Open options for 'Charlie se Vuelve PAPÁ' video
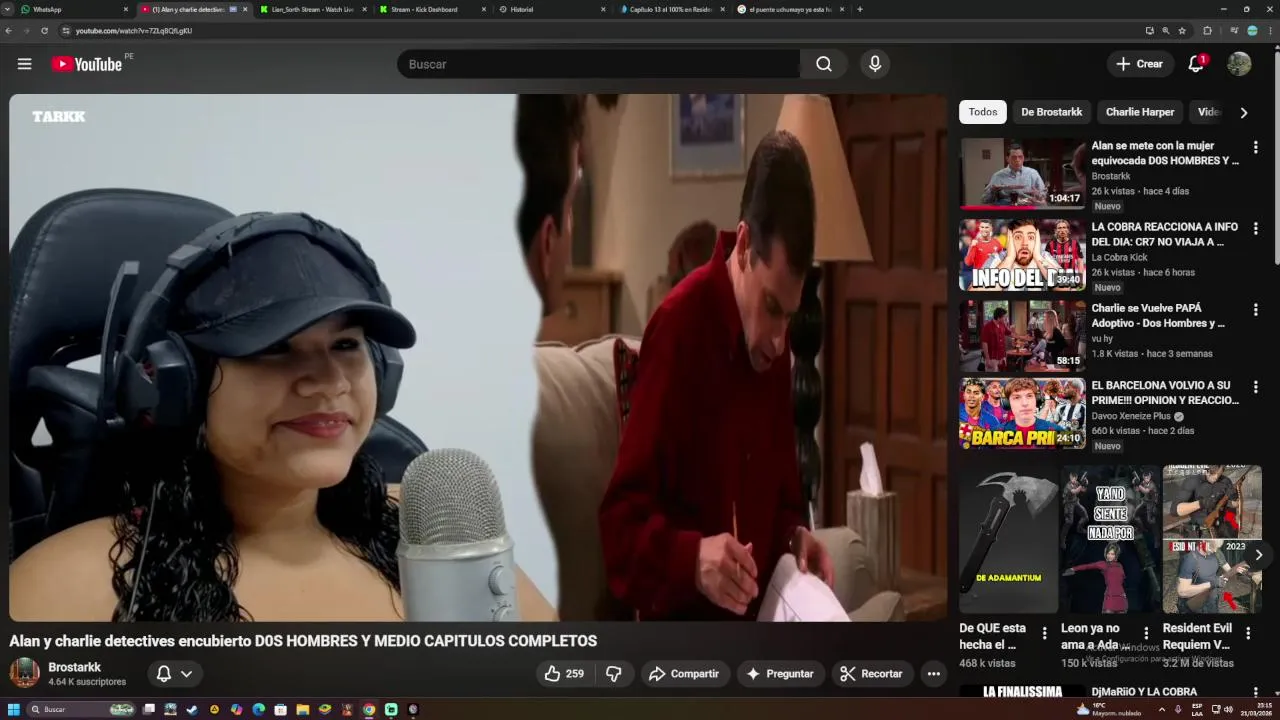Screen dimensions: 1280x720 (x=1255, y=310)
